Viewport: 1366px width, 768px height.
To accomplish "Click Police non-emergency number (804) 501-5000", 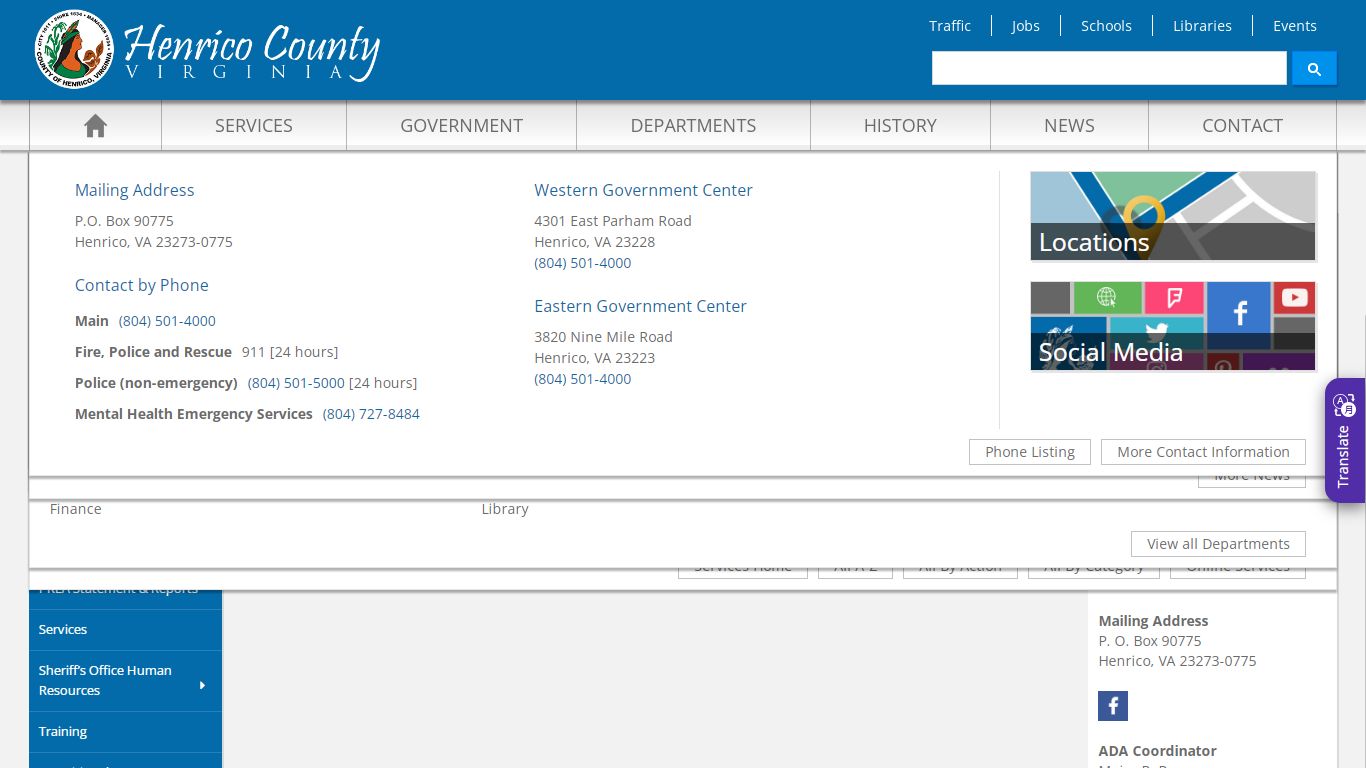I will point(296,383).
